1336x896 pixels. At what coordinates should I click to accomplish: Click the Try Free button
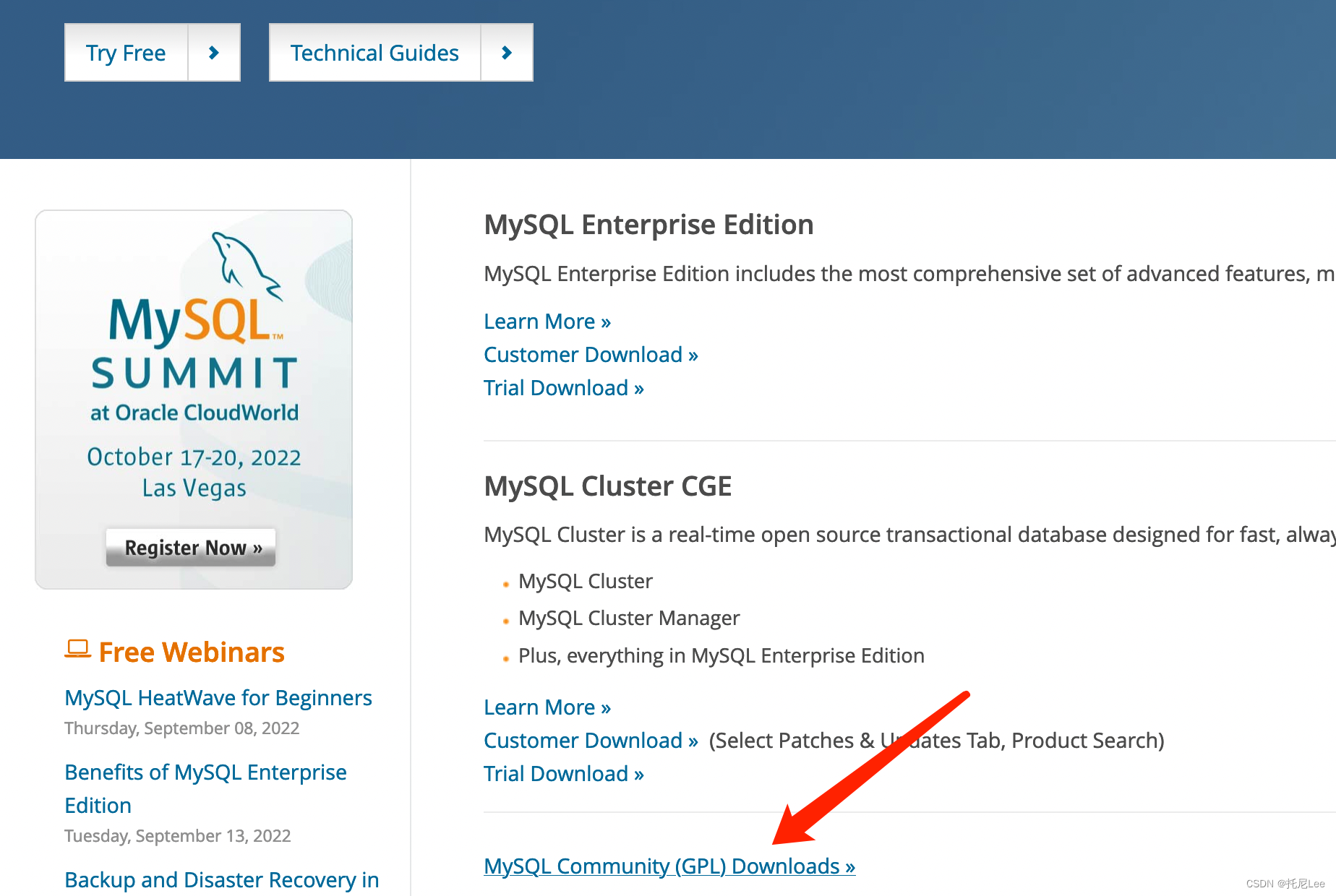[127, 53]
